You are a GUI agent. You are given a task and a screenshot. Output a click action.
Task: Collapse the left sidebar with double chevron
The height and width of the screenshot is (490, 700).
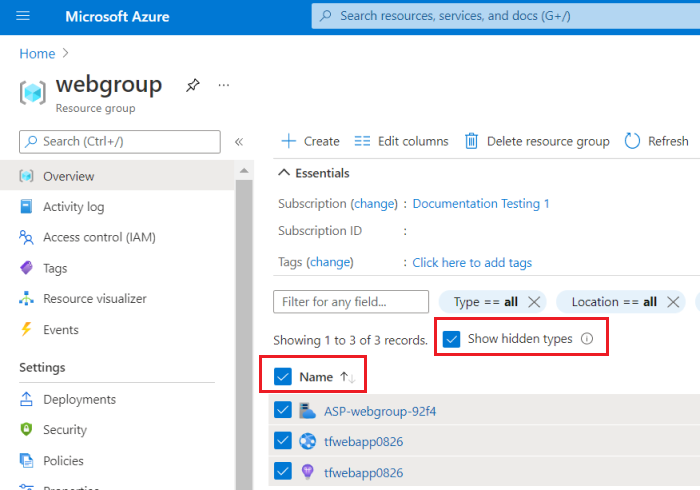point(239,142)
